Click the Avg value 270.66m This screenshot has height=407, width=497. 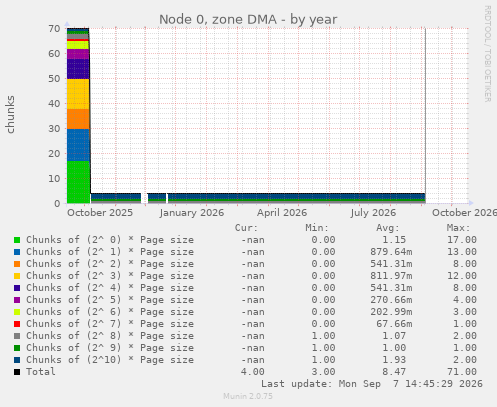391,300
